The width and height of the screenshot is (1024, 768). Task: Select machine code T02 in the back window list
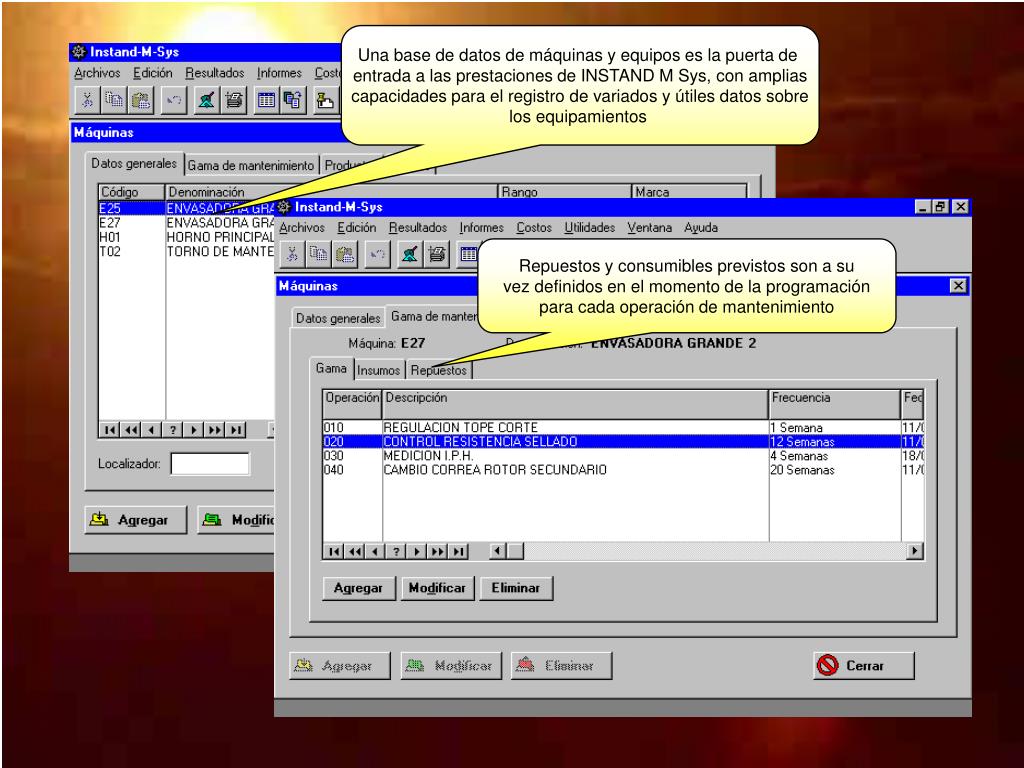point(110,251)
